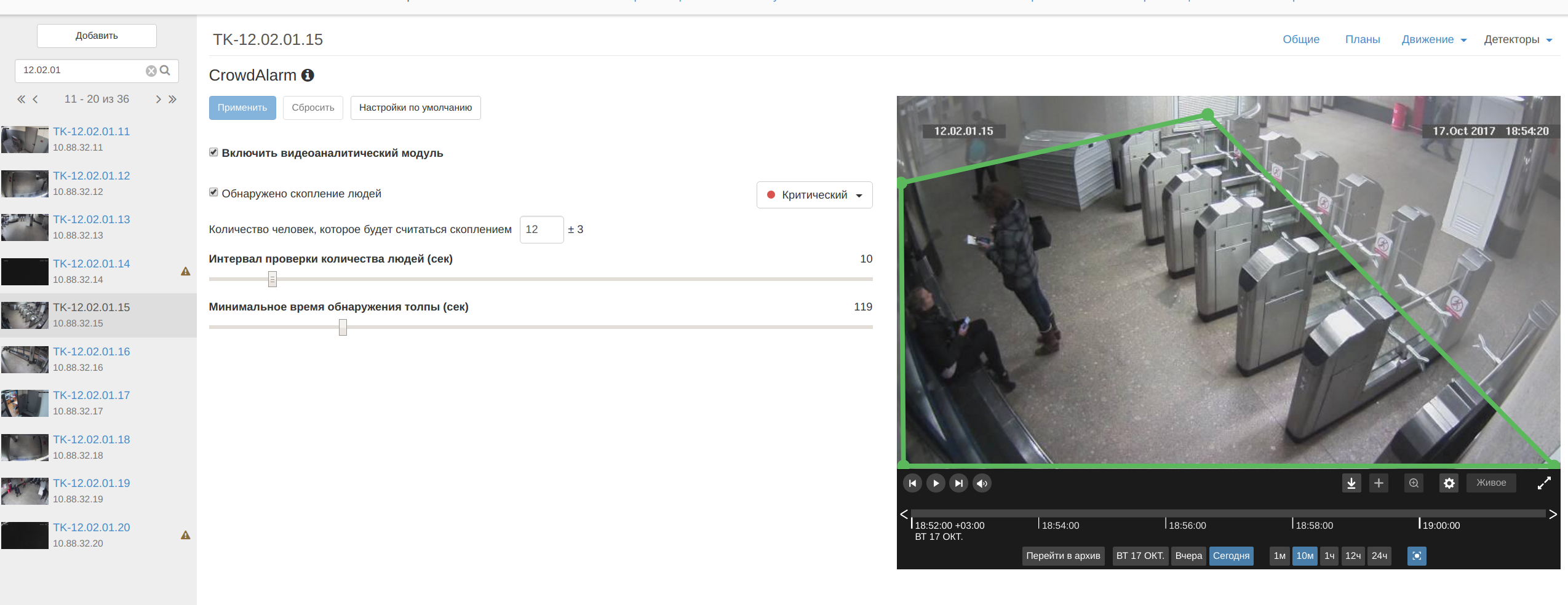The width and height of the screenshot is (1568, 605).
Task: Set timeline scale to 12ч
Action: coord(1353,556)
